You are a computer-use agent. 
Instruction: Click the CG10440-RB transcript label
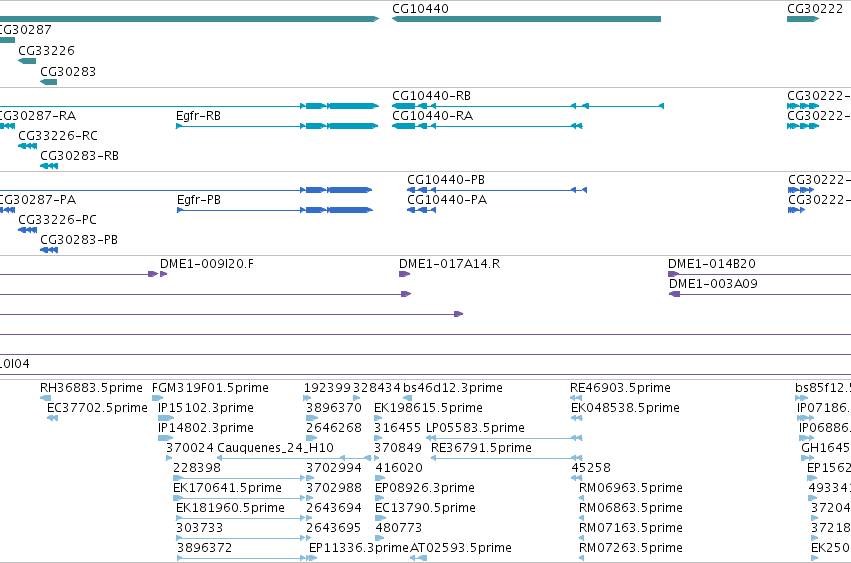431,96
